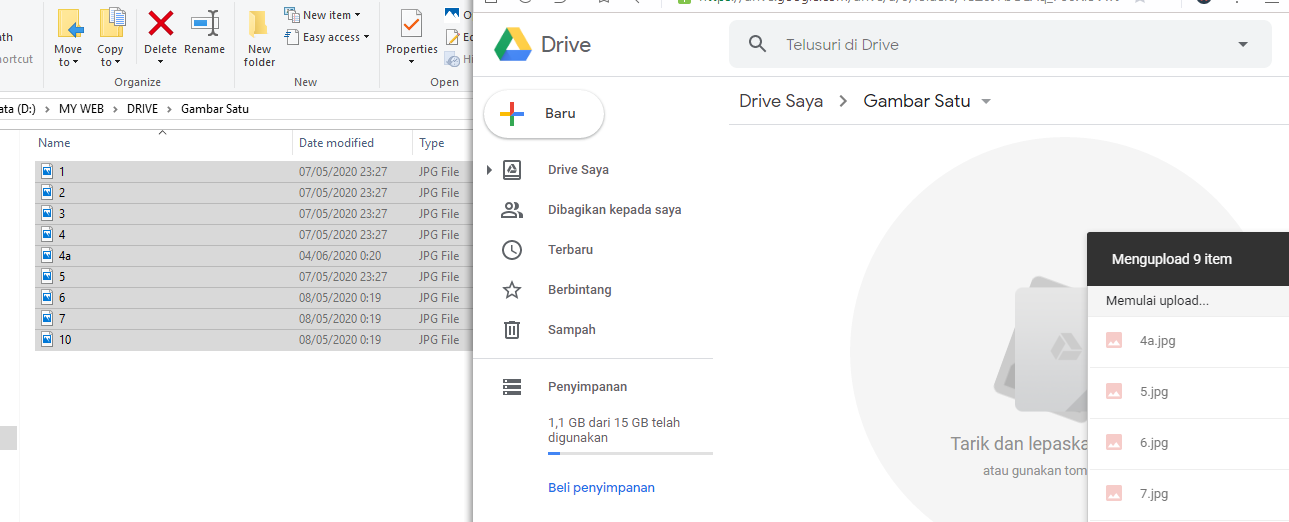Image resolution: width=1289 pixels, height=522 pixels.
Task: Click 4a.jpg in the upload list
Action: coord(1157,341)
